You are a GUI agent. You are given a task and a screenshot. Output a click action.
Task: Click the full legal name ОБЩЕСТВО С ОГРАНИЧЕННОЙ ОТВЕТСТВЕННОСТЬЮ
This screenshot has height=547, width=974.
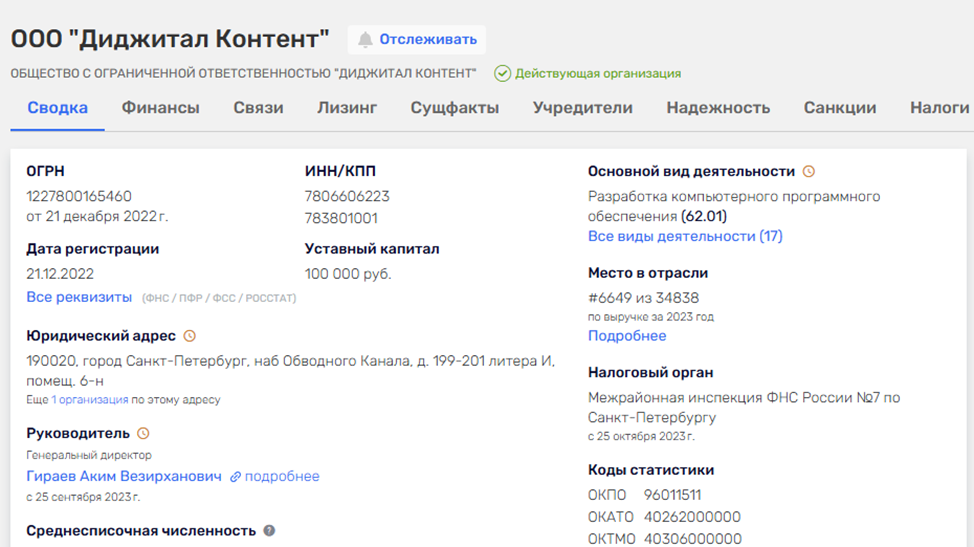pyautogui.click(x=244, y=74)
